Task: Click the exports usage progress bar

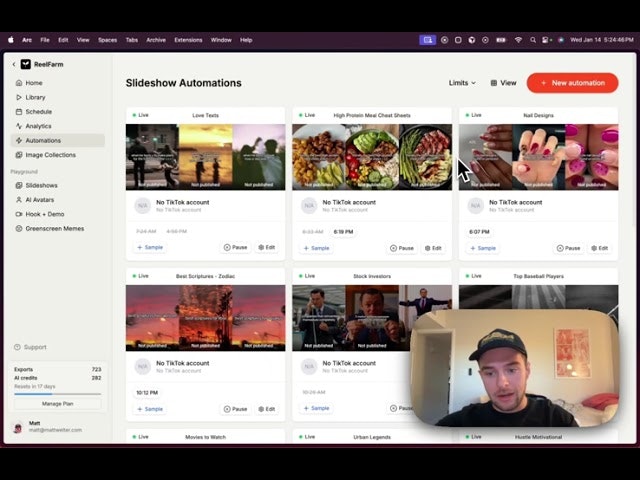Action: (58, 394)
